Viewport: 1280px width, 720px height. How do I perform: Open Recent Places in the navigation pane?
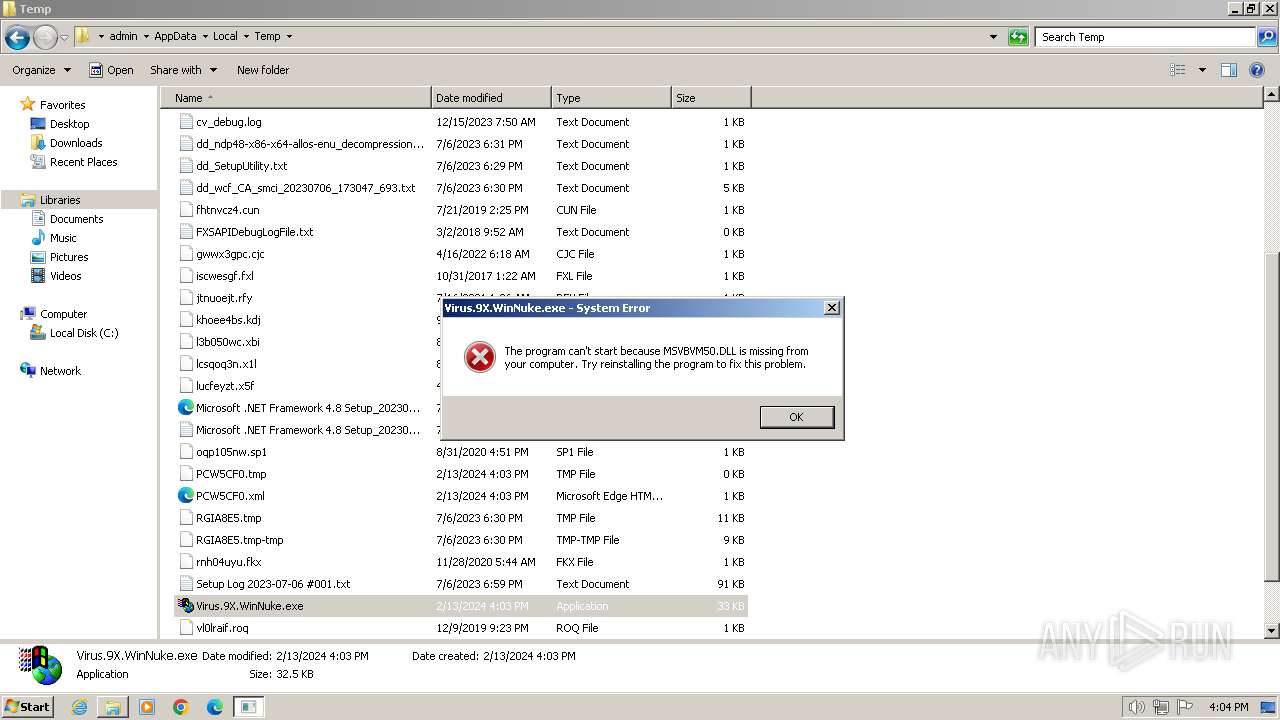pos(74,162)
